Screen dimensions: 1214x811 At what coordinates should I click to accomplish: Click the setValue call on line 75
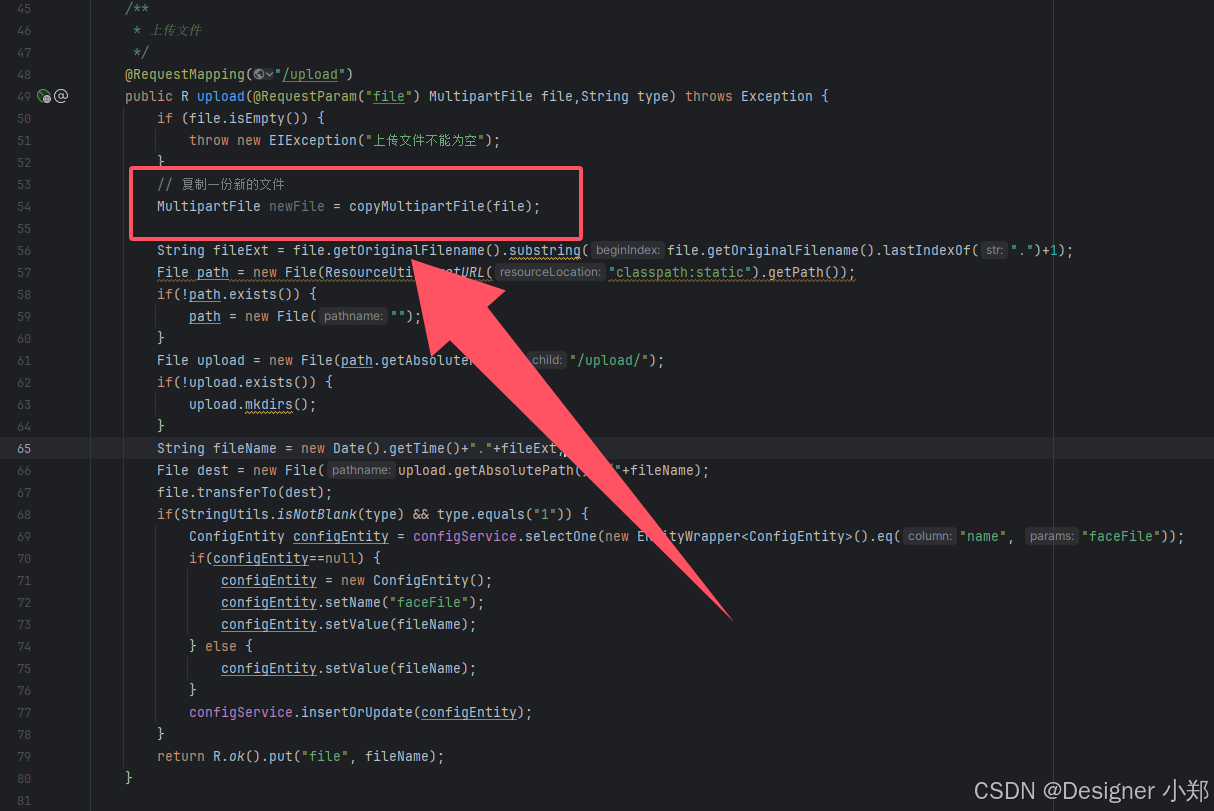357,668
